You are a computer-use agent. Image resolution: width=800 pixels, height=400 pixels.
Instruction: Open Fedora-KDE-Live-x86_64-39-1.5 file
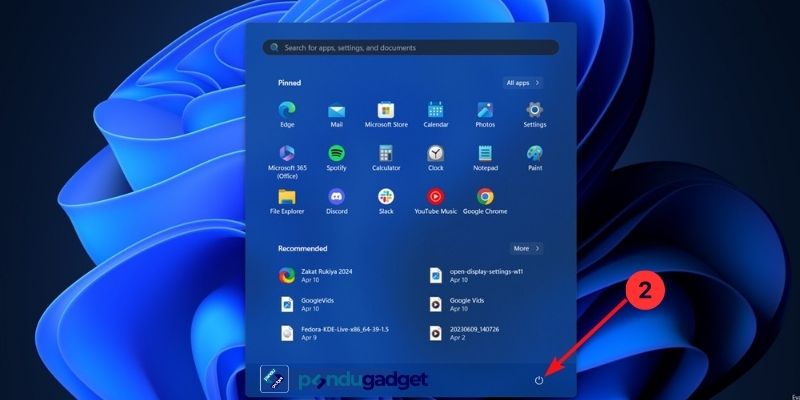click(x=334, y=333)
